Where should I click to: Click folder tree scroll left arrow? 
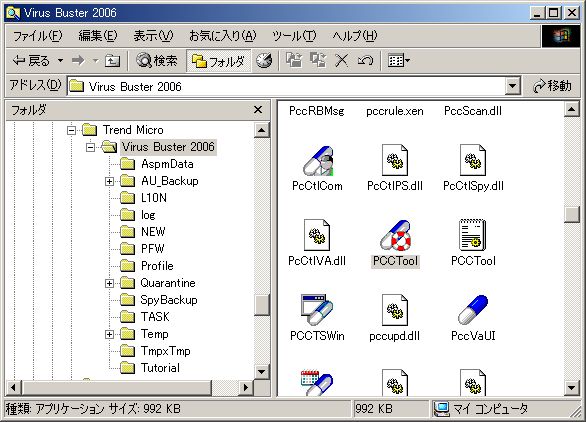(x=13, y=388)
